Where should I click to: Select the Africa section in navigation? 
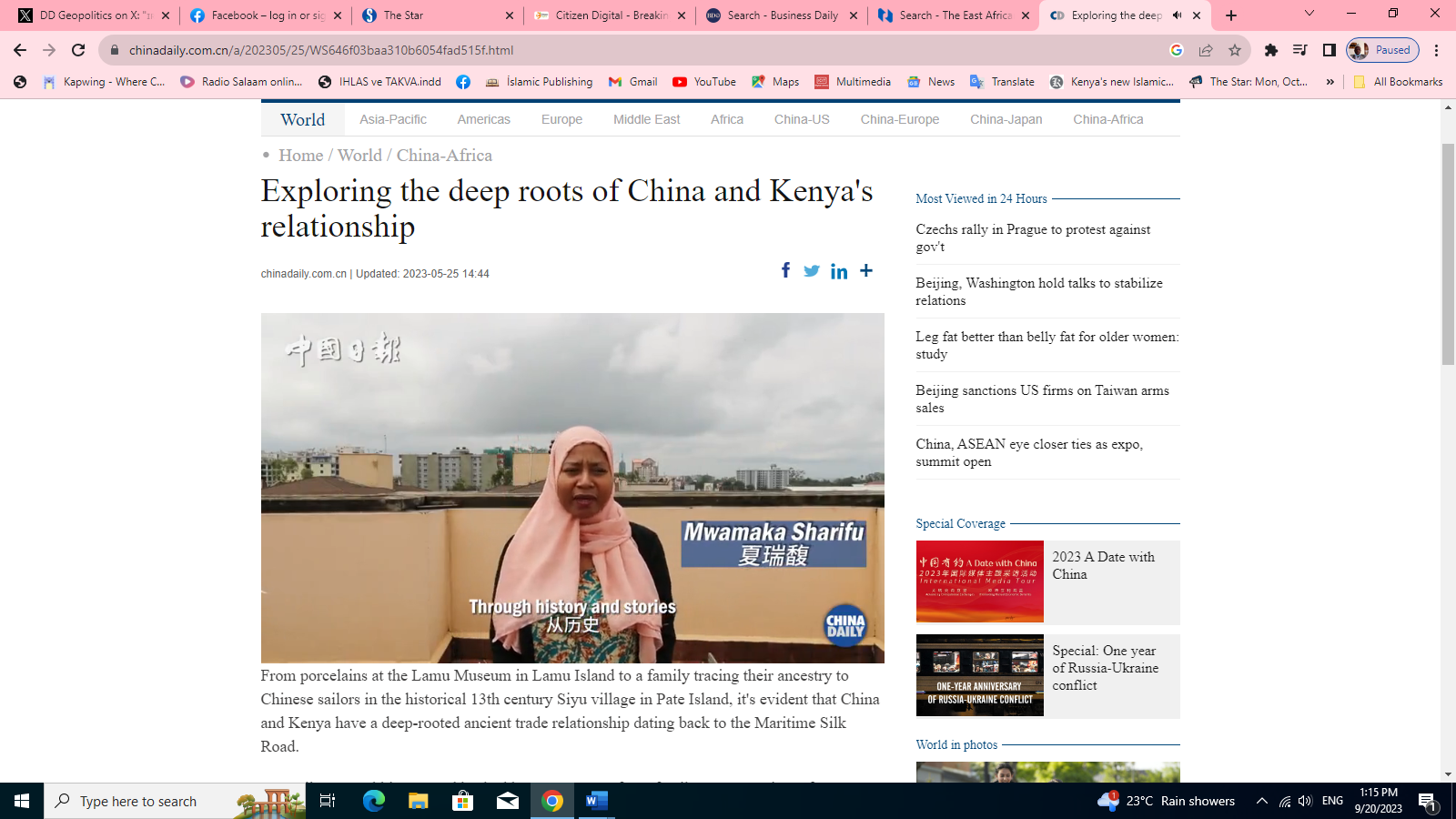click(x=726, y=119)
